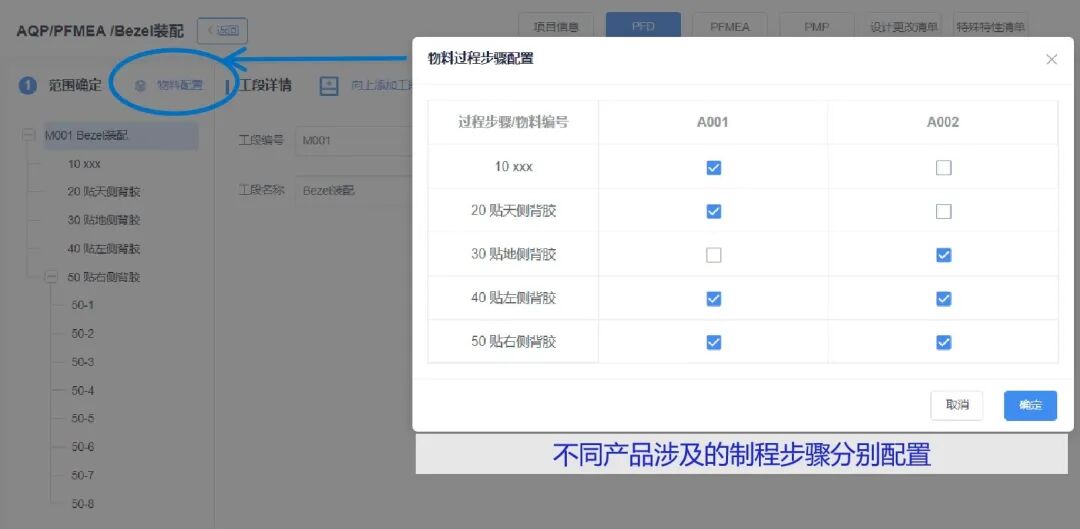Click the 工段详情 heading
This screenshot has width=1080, height=529.
pos(264,85)
